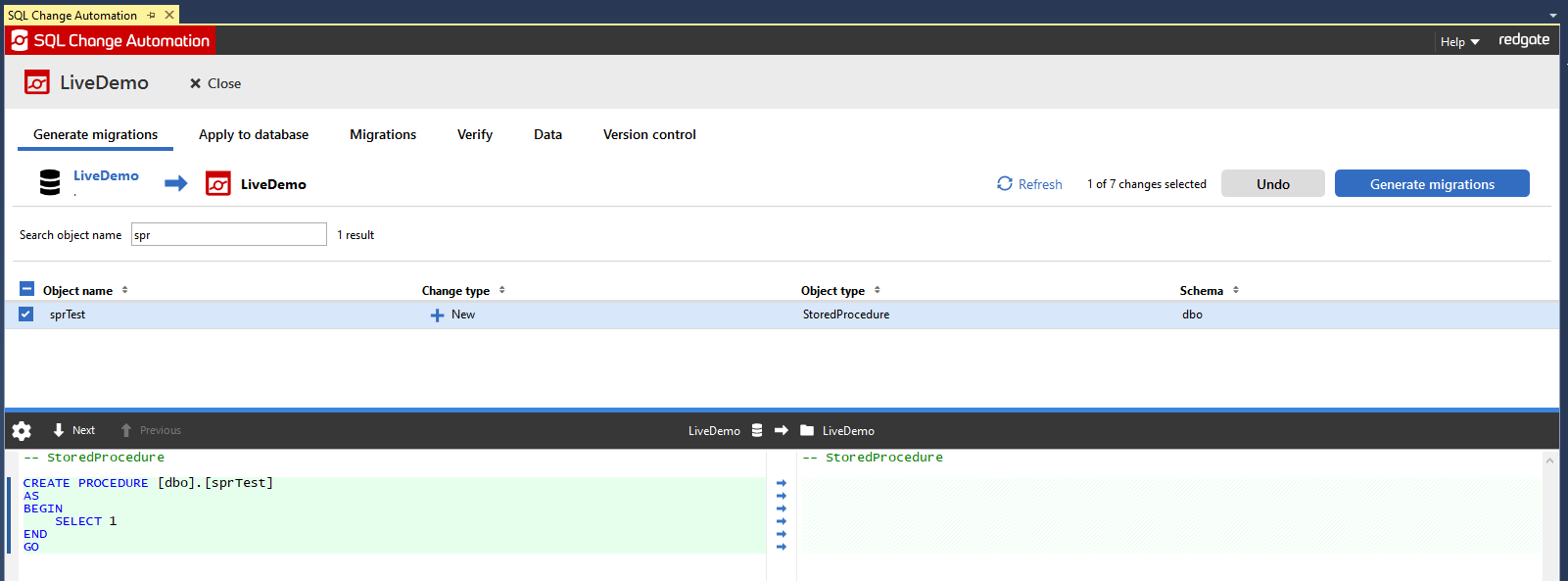Click the Generate migrations blue button

coord(1432,184)
